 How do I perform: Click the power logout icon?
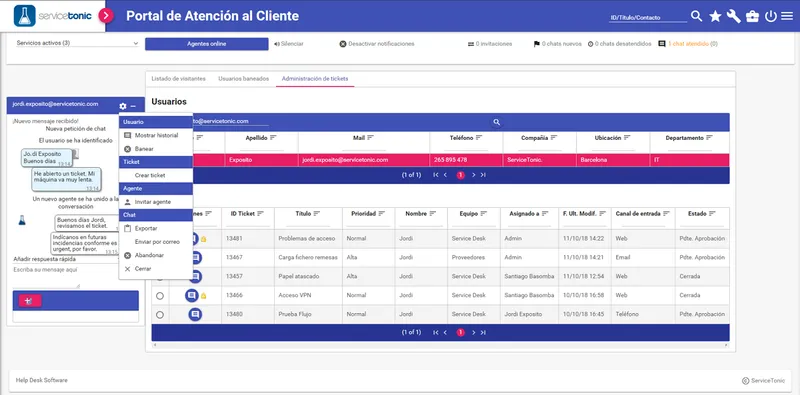[x=770, y=16]
